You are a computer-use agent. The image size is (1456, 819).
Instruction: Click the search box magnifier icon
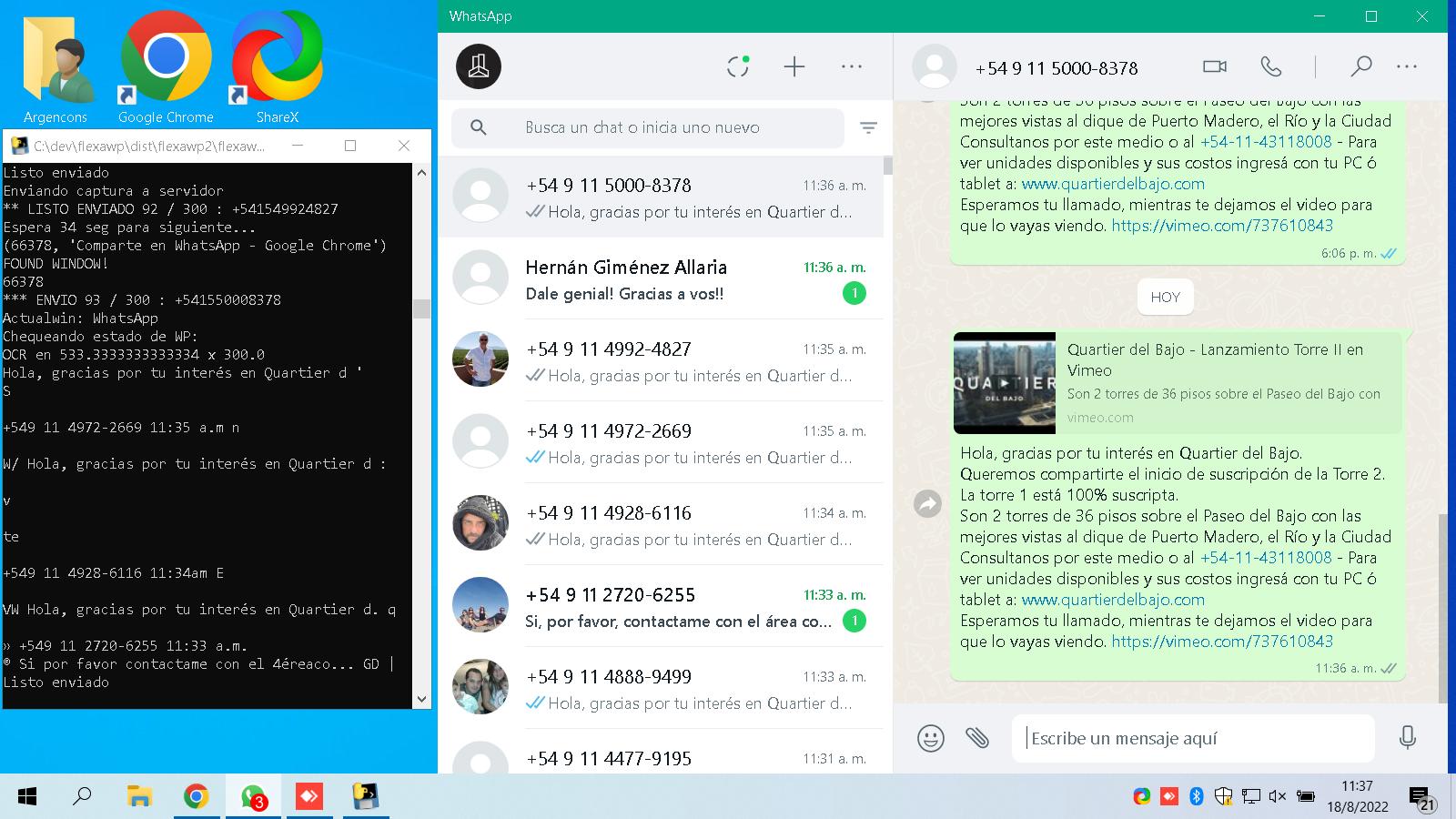pos(479,127)
